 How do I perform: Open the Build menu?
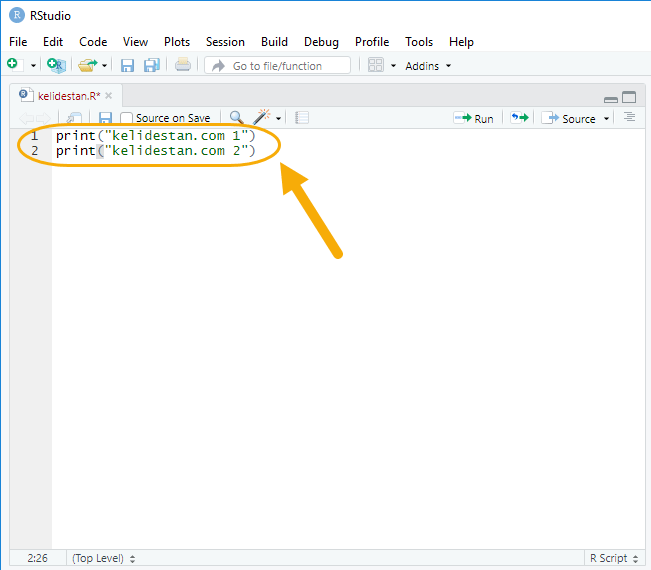(274, 42)
